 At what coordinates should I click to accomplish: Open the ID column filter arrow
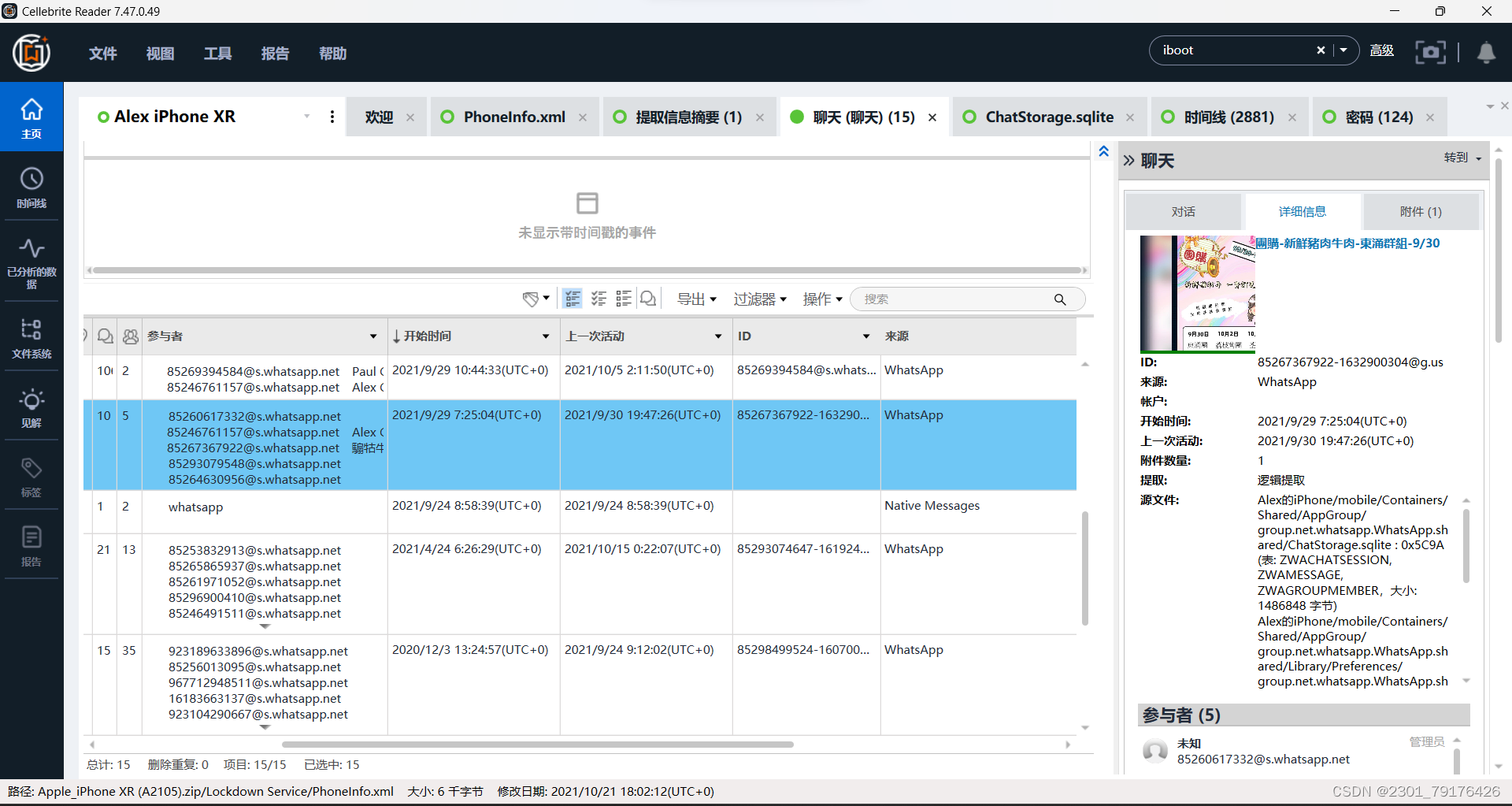[866, 336]
